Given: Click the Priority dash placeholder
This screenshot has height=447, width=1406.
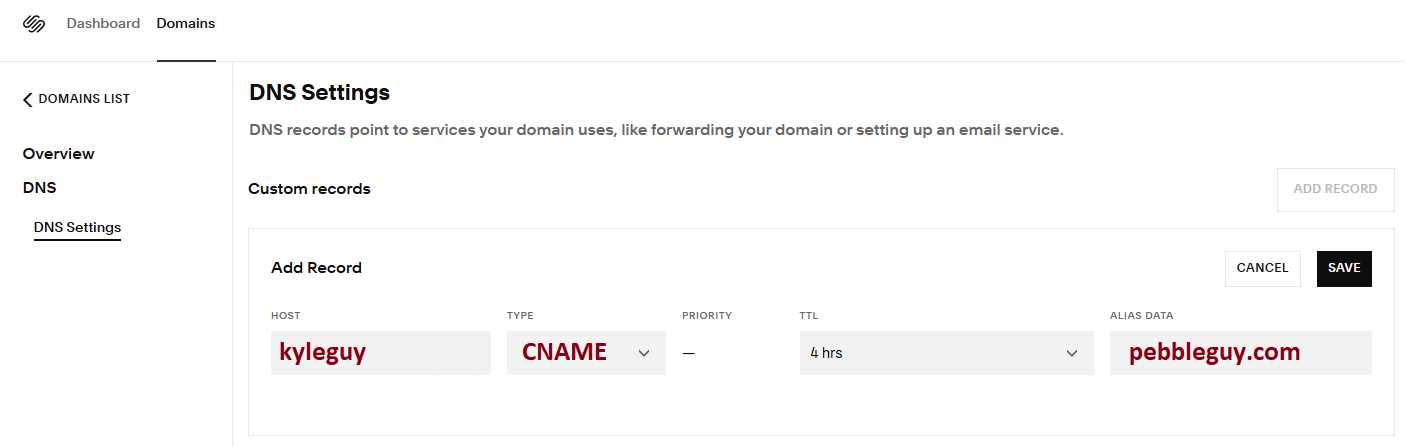Looking at the screenshot, I should click(x=688, y=353).
